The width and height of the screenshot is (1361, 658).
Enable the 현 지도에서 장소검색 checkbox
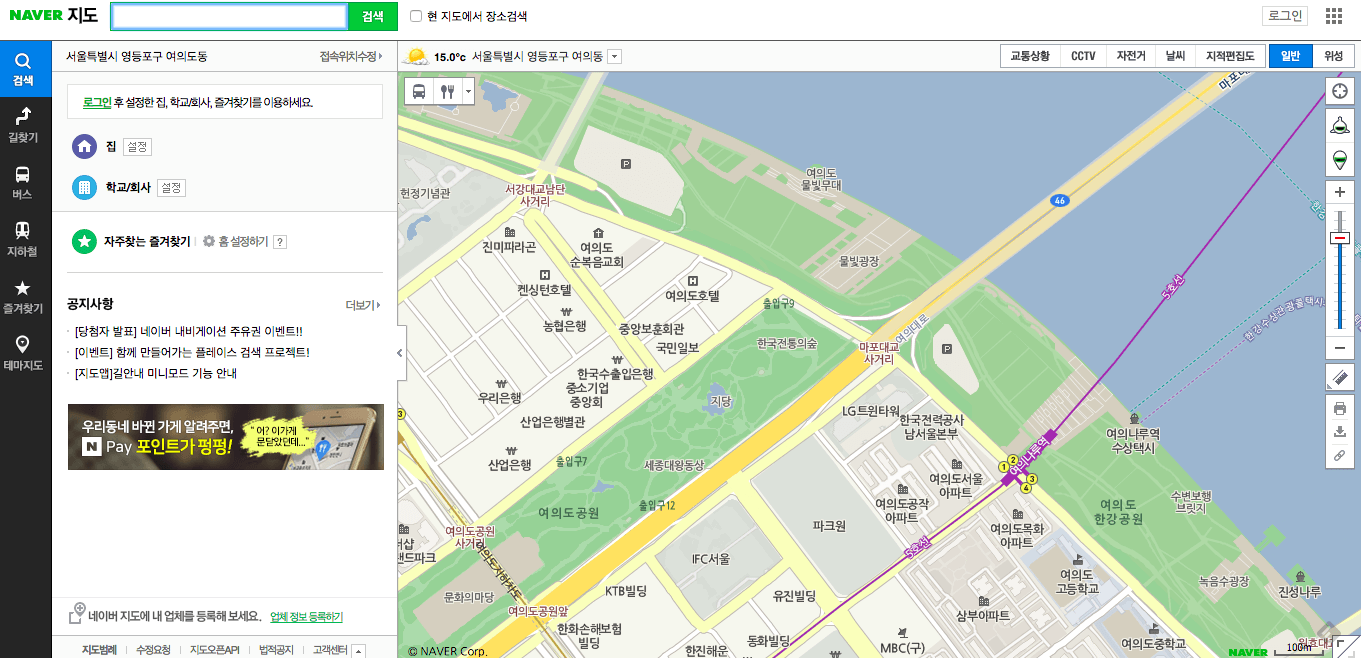(416, 16)
